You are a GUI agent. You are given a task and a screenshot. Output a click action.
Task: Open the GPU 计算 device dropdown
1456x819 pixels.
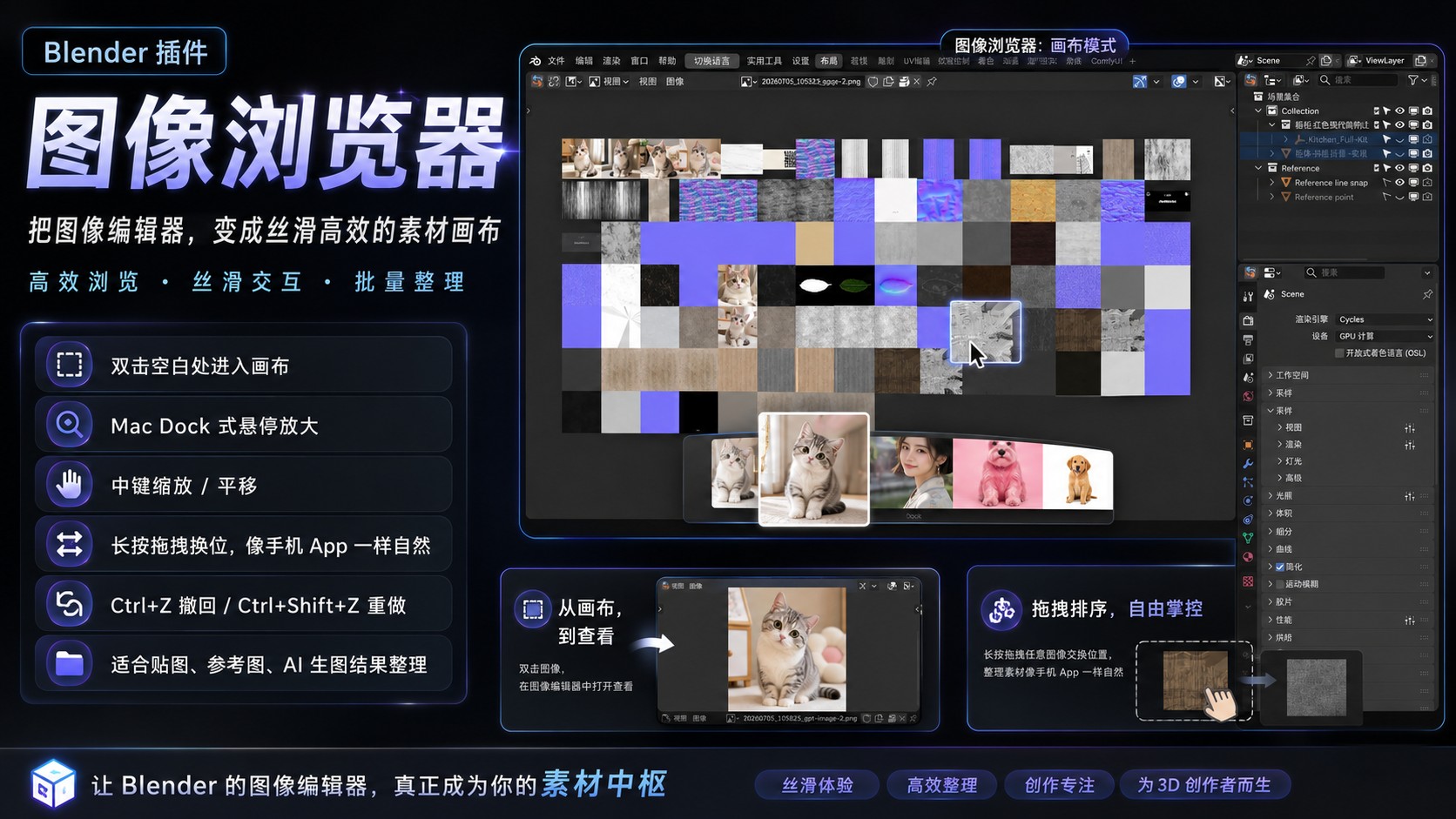click(1384, 336)
